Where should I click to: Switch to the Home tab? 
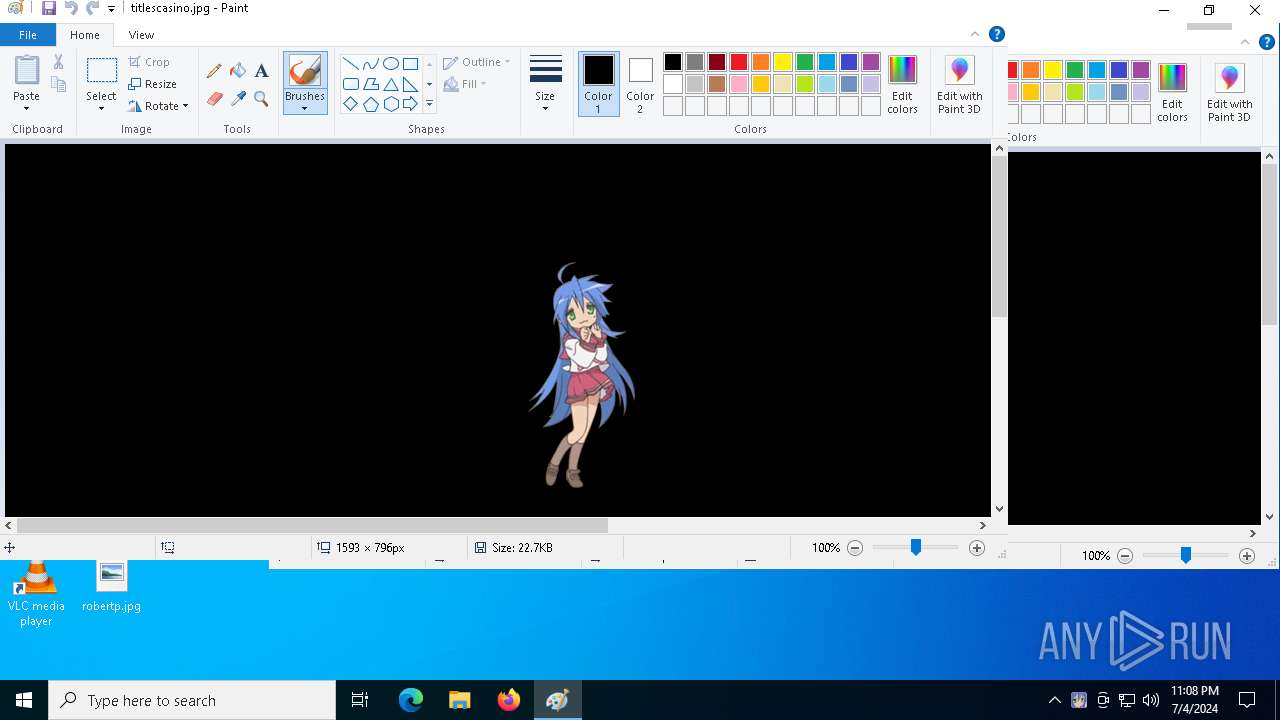[85, 35]
